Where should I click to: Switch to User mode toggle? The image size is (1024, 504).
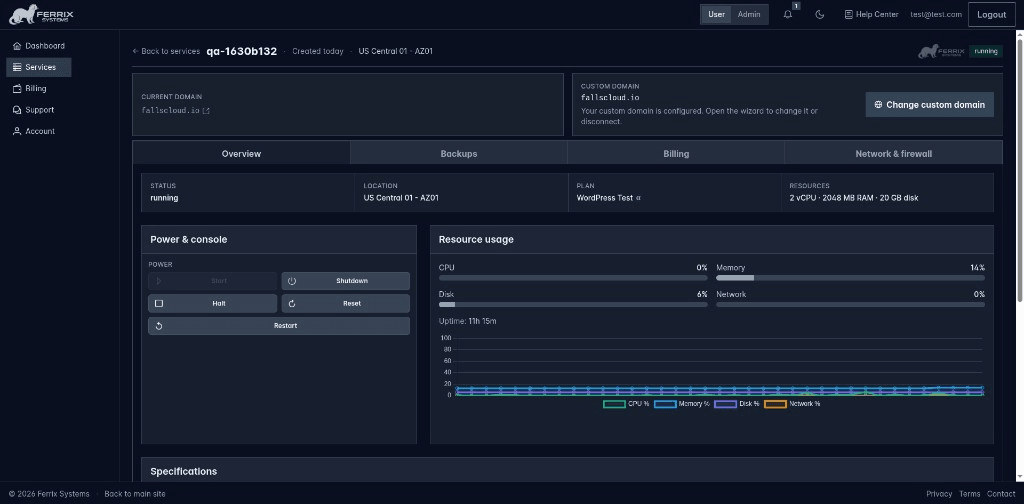(x=716, y=14)
